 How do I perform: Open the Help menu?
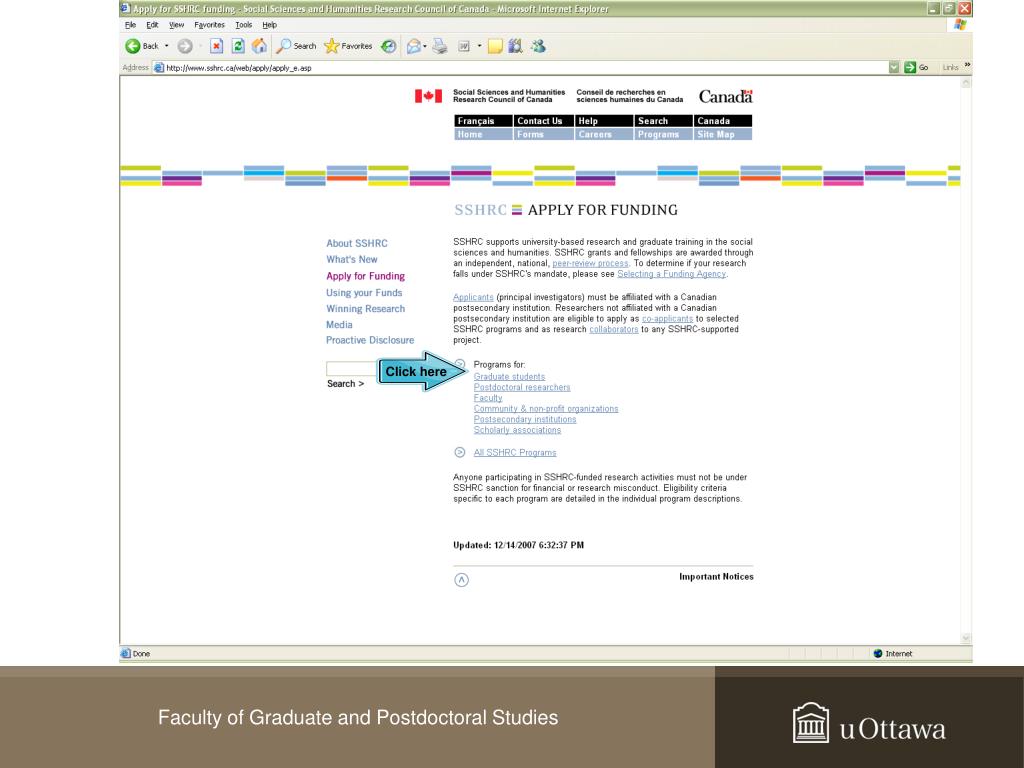270,25
